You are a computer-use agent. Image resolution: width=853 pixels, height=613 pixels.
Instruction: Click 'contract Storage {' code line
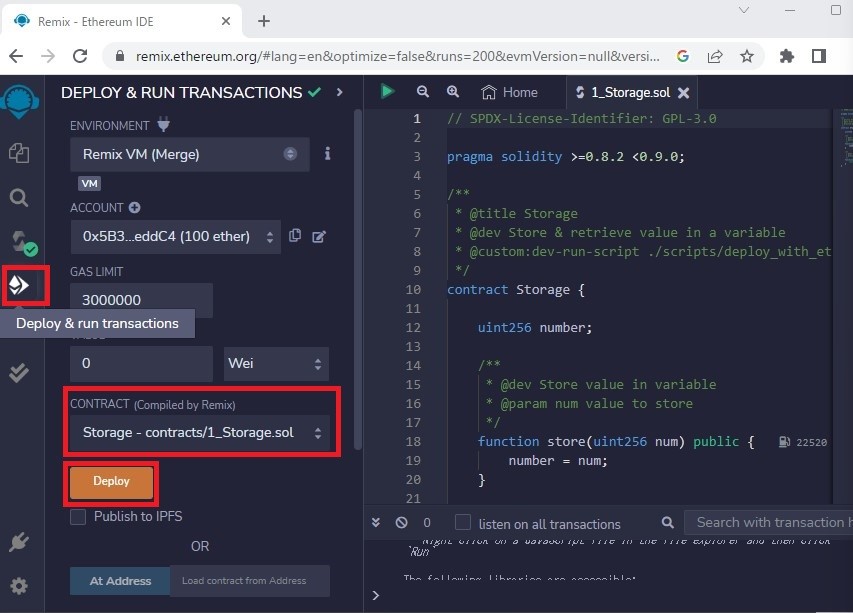click(x=516, y=289)
